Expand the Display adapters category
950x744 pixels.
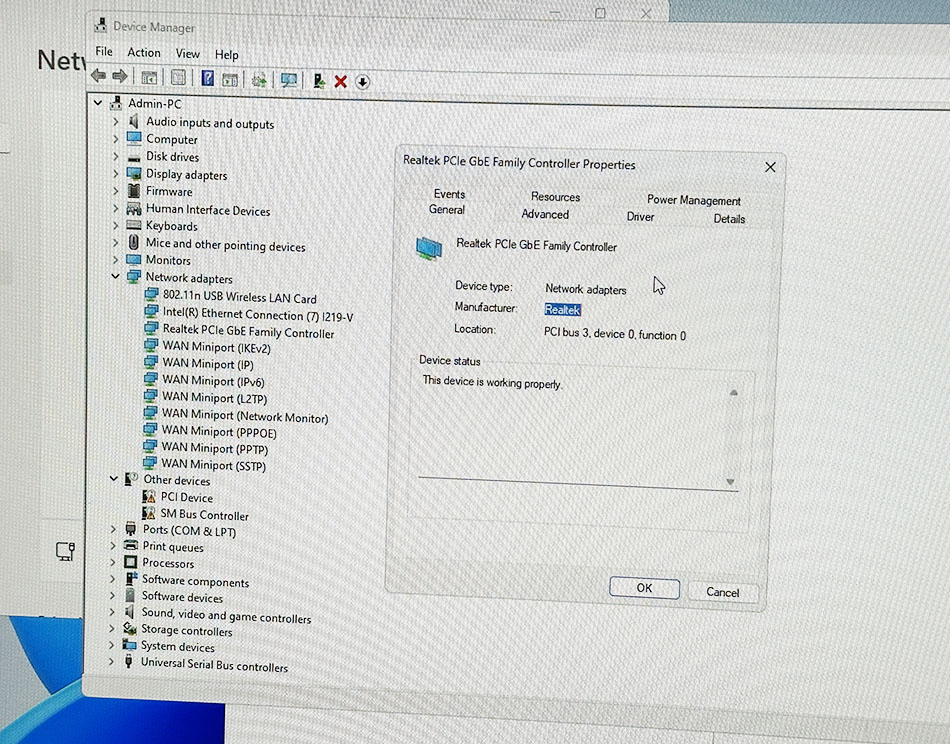coord(116,173)
